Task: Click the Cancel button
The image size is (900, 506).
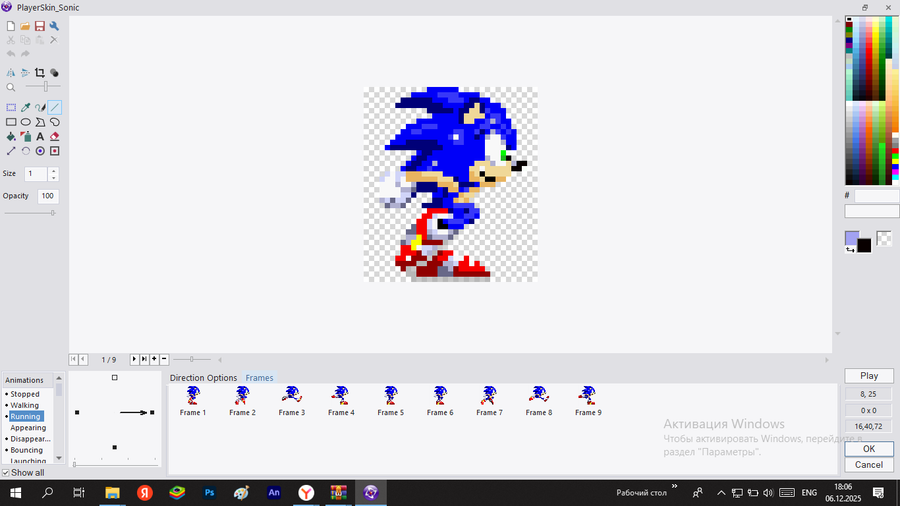Action: tap(869, 465)
